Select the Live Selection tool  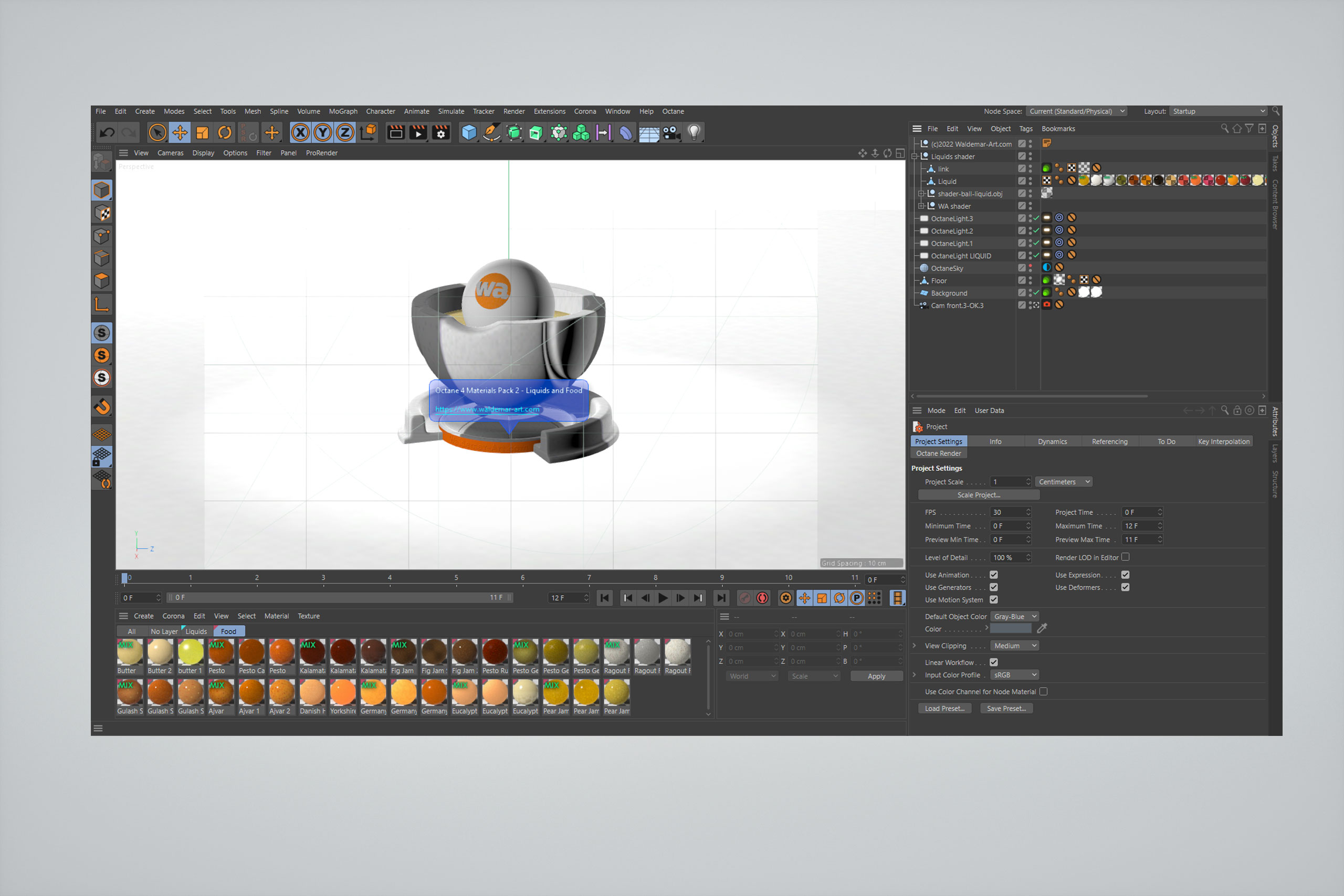[157, 133]
